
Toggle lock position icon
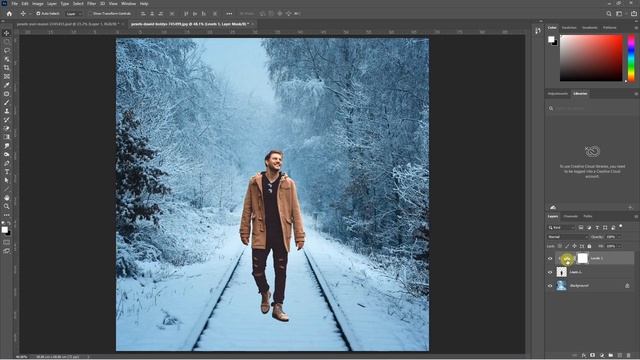[574, 246]
